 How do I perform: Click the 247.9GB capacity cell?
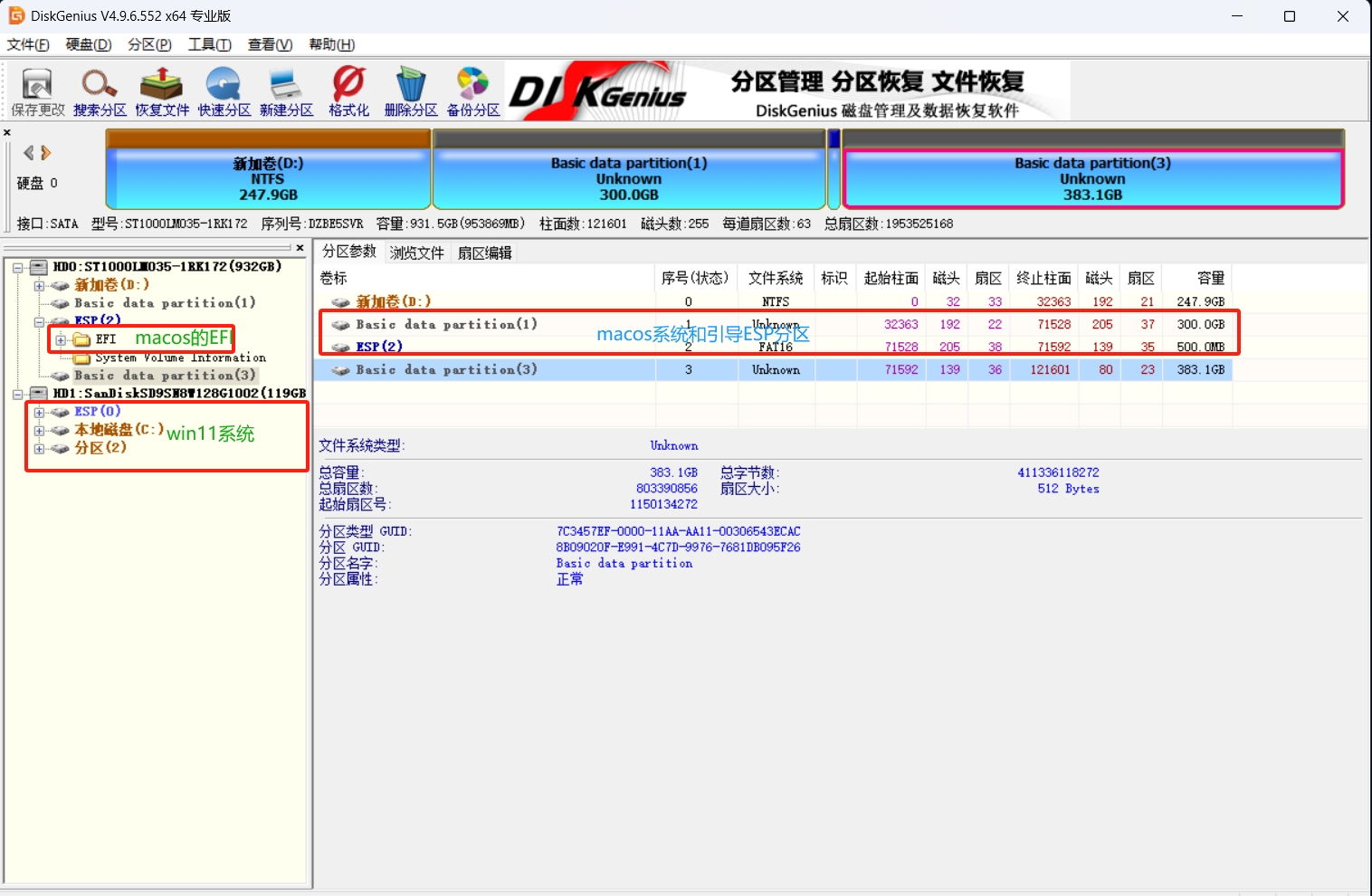[1200, 302]
